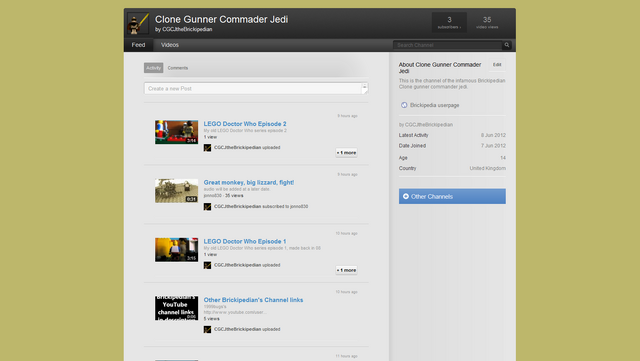Click the Edit button in About section
Screen dimensions: 640x361
coord(497,65)
